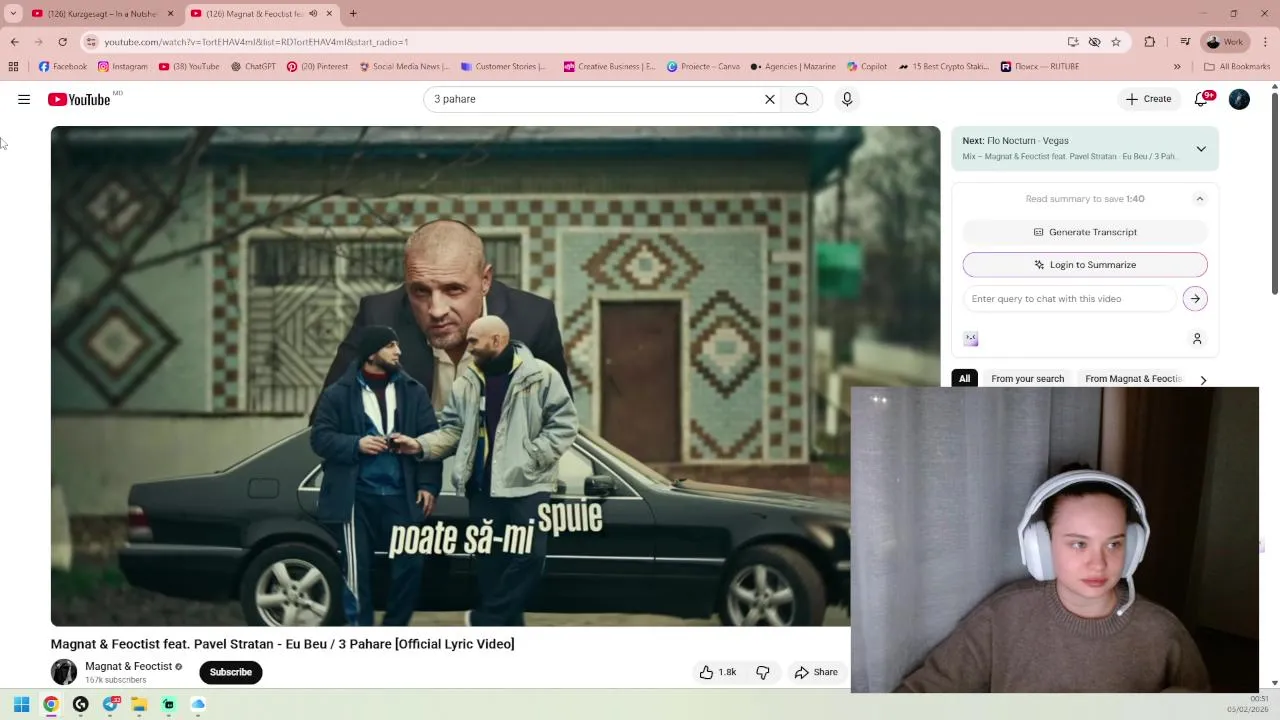Open the Copilot bookmark
This screenshot has width=1280, height=720.
(867, 67)
